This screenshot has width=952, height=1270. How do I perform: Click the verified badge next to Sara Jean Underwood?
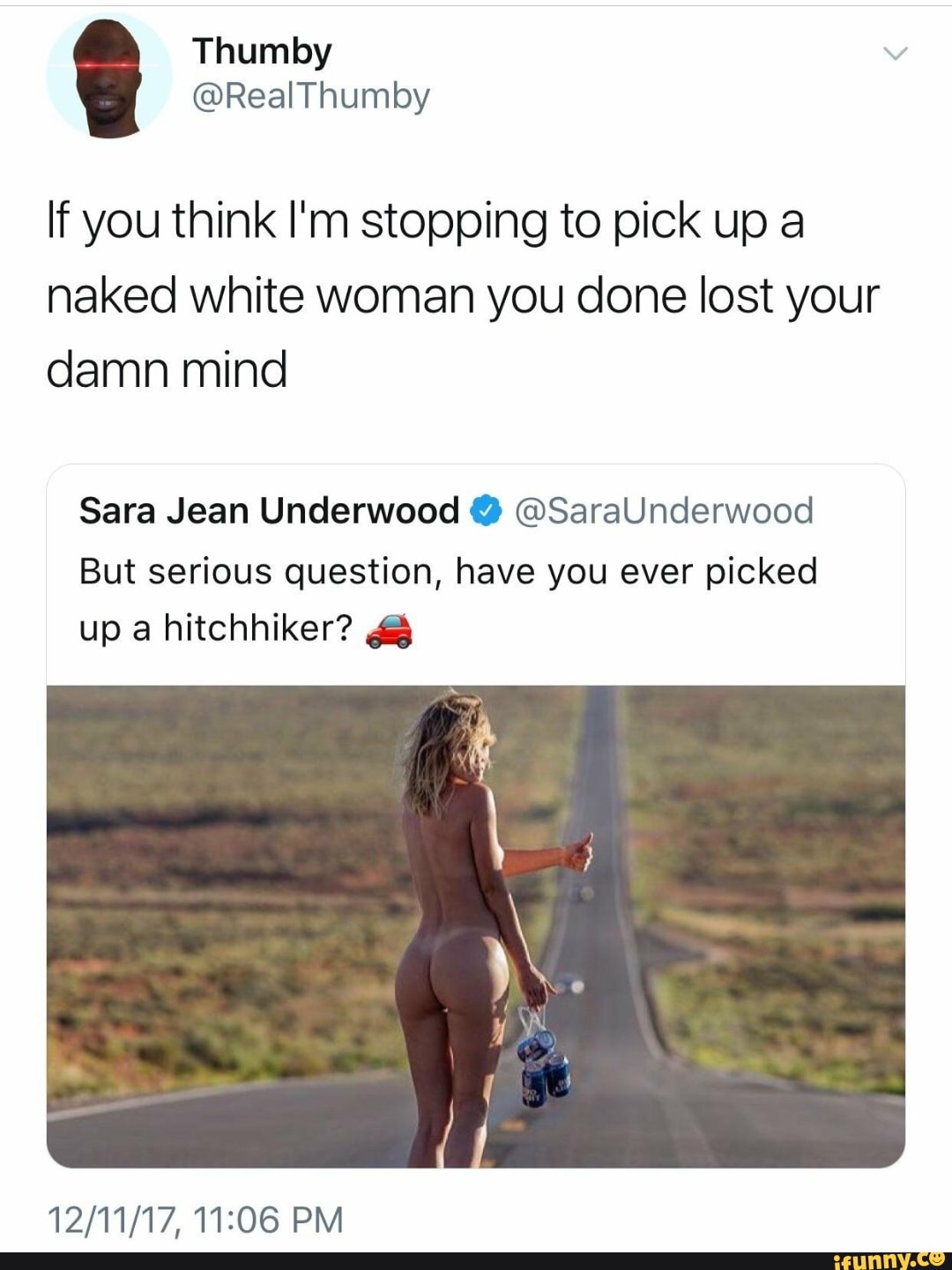point(486,511)
